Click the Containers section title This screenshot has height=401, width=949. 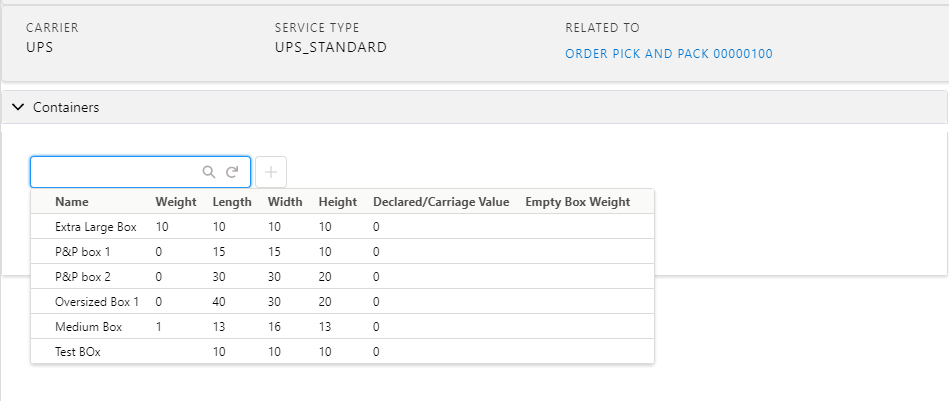pos(66,107)
